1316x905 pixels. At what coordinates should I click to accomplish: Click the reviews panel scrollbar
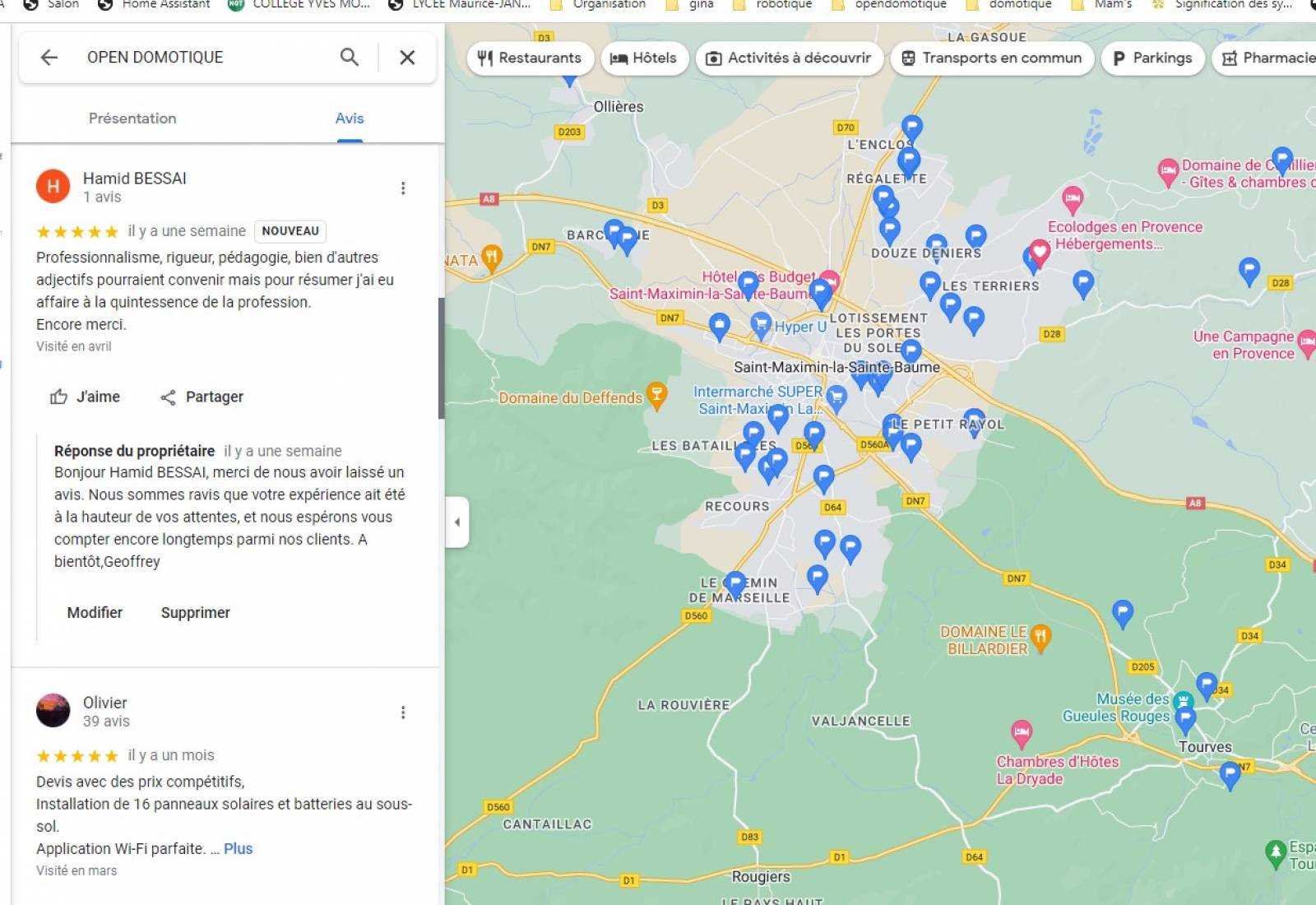(x=441, y=358)
